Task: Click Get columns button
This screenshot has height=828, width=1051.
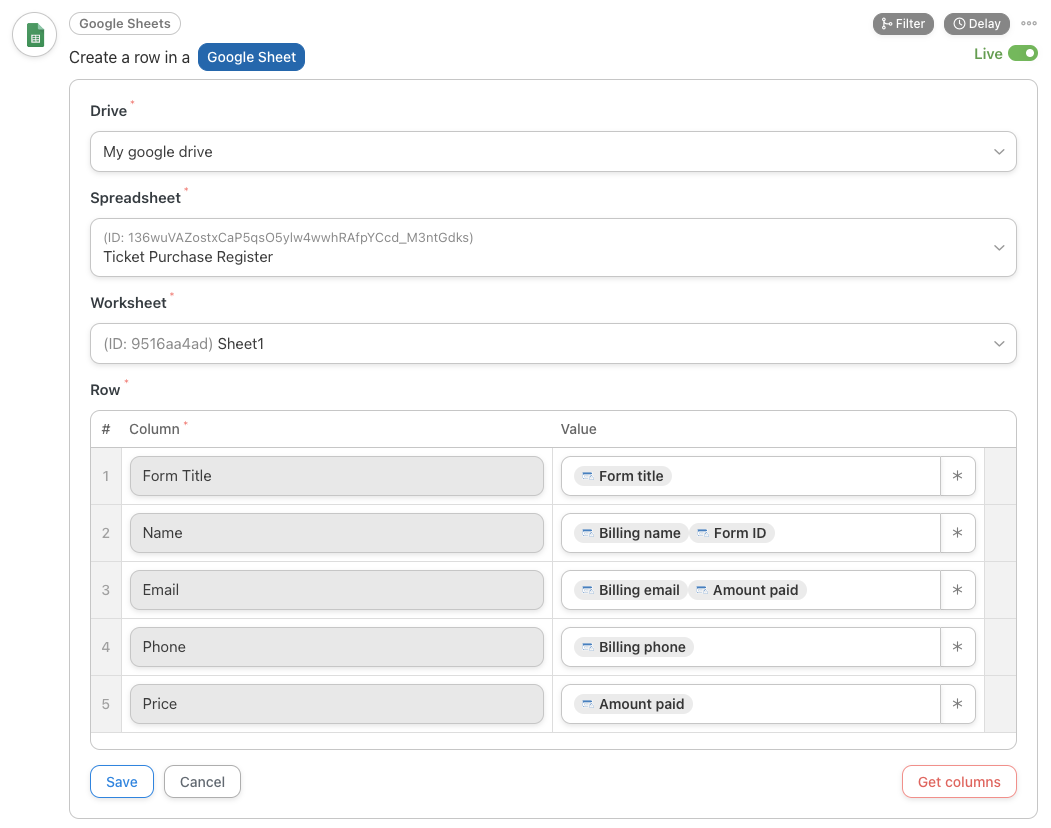Action: tap(959, 782)
